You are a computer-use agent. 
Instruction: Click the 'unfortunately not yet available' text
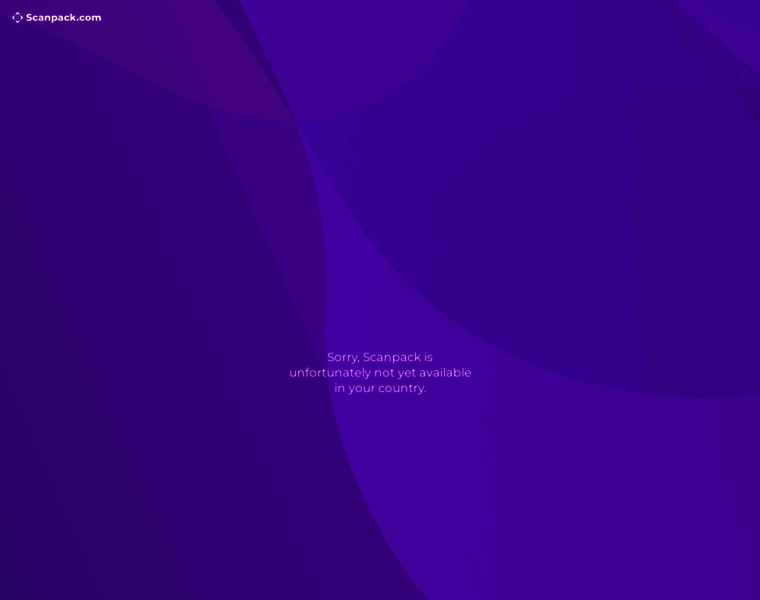pos(380,373)
